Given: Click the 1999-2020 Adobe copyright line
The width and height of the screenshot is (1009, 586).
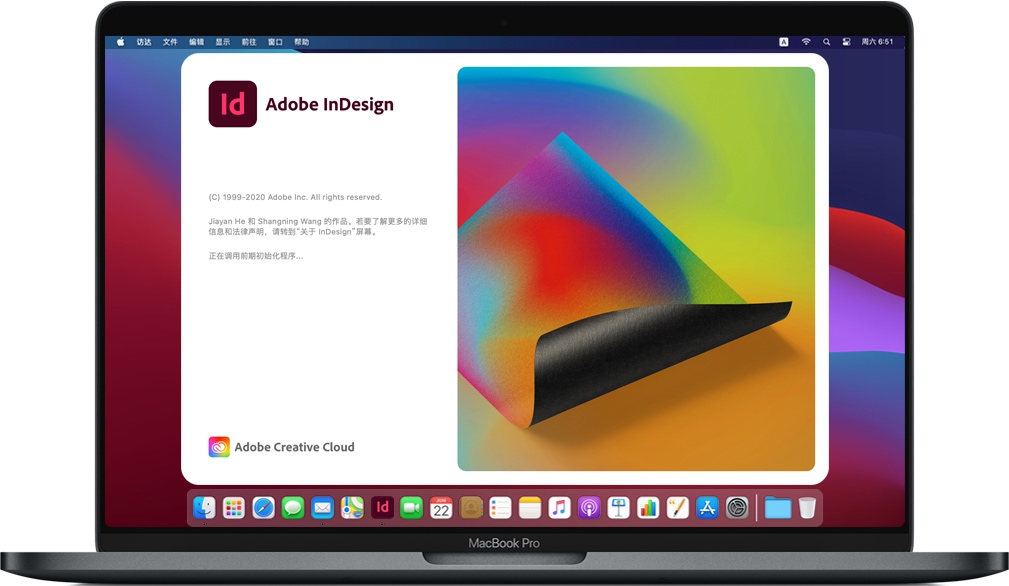Looking at the screenshot, I should click(x=295, y=197).
